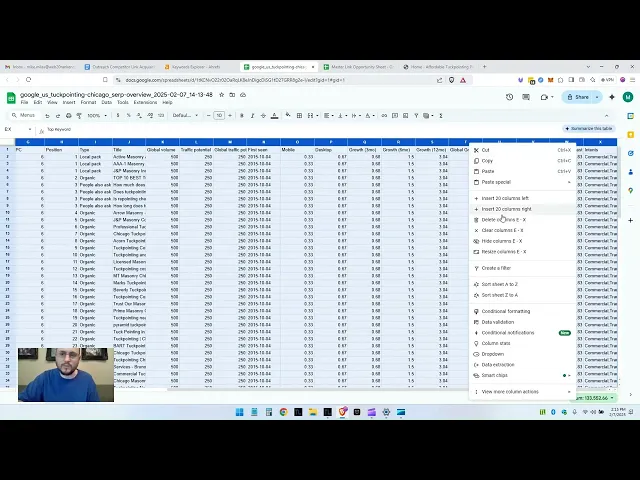Star this spreadsheet
The height and width of the screenshot is (480, 640).
click(222, 95)
